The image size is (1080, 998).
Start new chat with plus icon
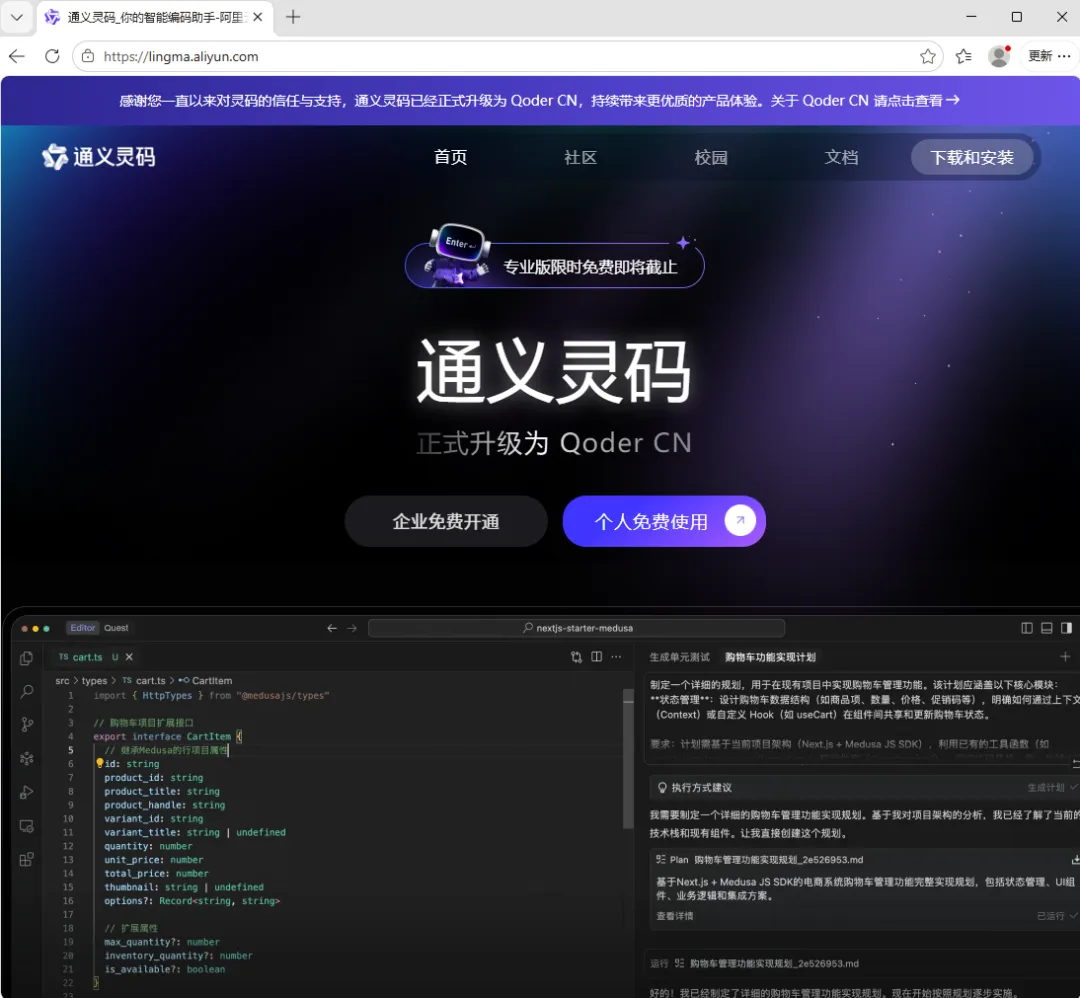(x=1065, y=657)
